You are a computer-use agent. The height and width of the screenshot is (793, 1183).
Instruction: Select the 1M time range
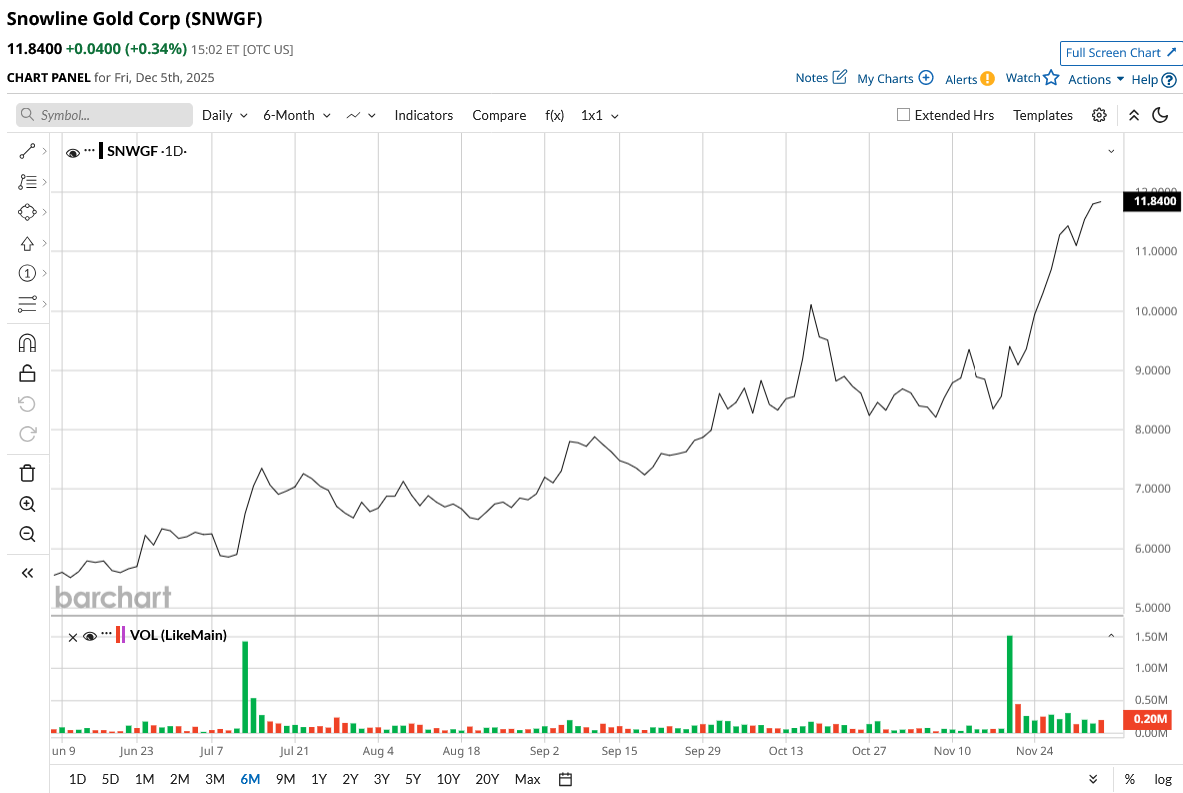coord(144,779)
